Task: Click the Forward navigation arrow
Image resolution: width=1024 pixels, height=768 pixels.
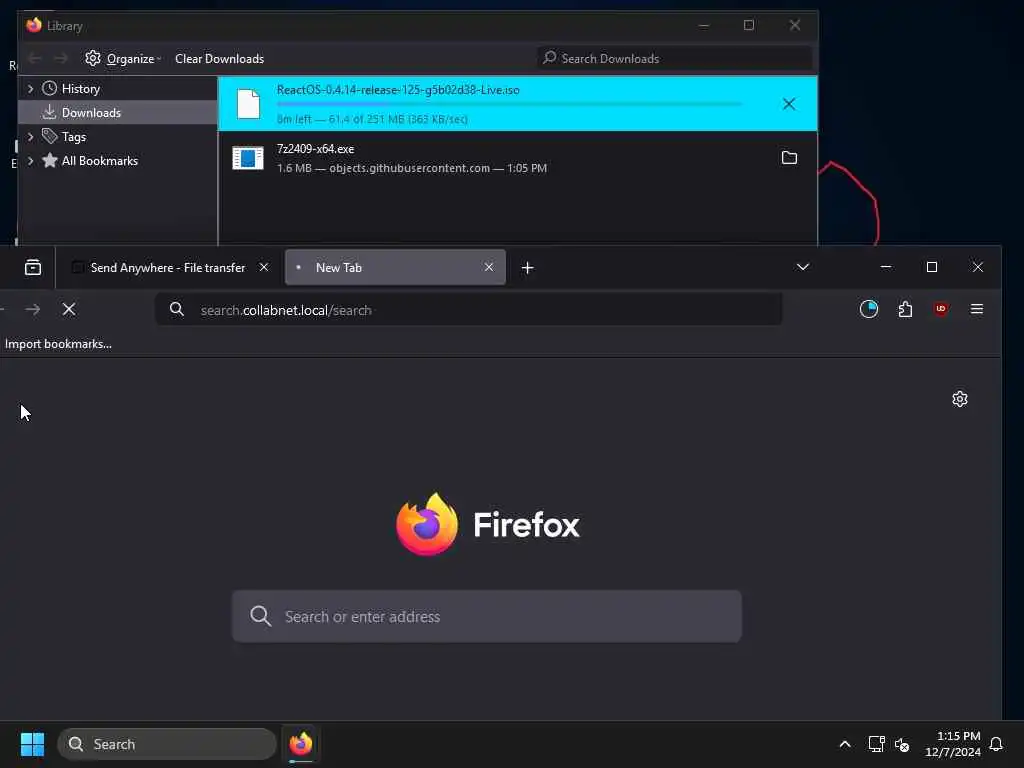Action: [x=33, y=310]
